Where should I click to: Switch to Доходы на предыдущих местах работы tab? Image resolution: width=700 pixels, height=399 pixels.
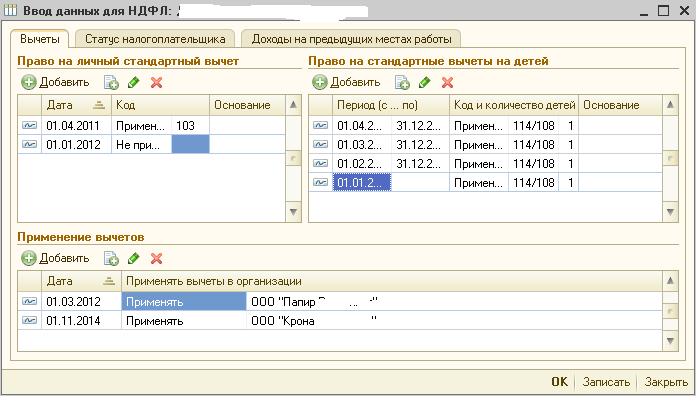click(x=351, y=39)
